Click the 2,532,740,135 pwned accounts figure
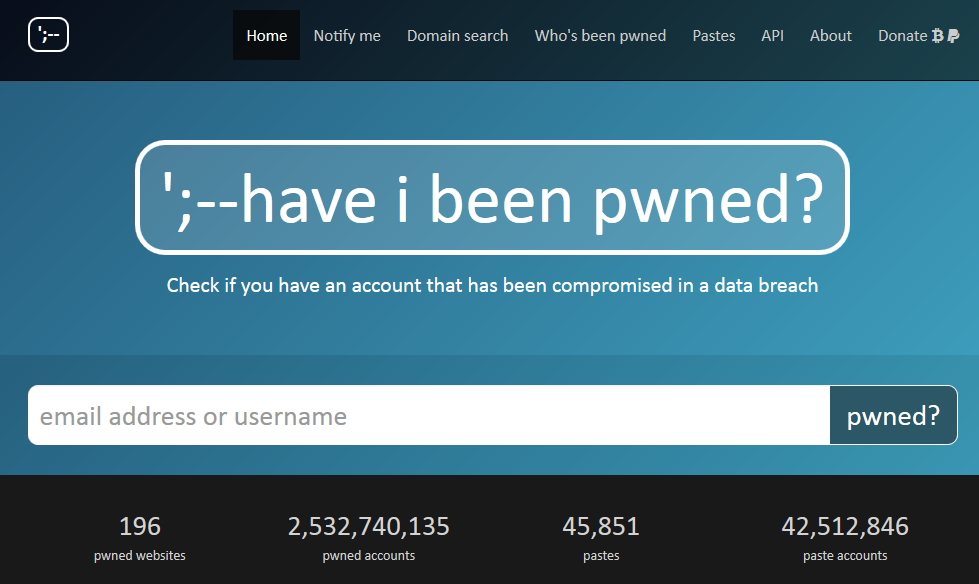The image size is (979, 584). coord(368,527)
